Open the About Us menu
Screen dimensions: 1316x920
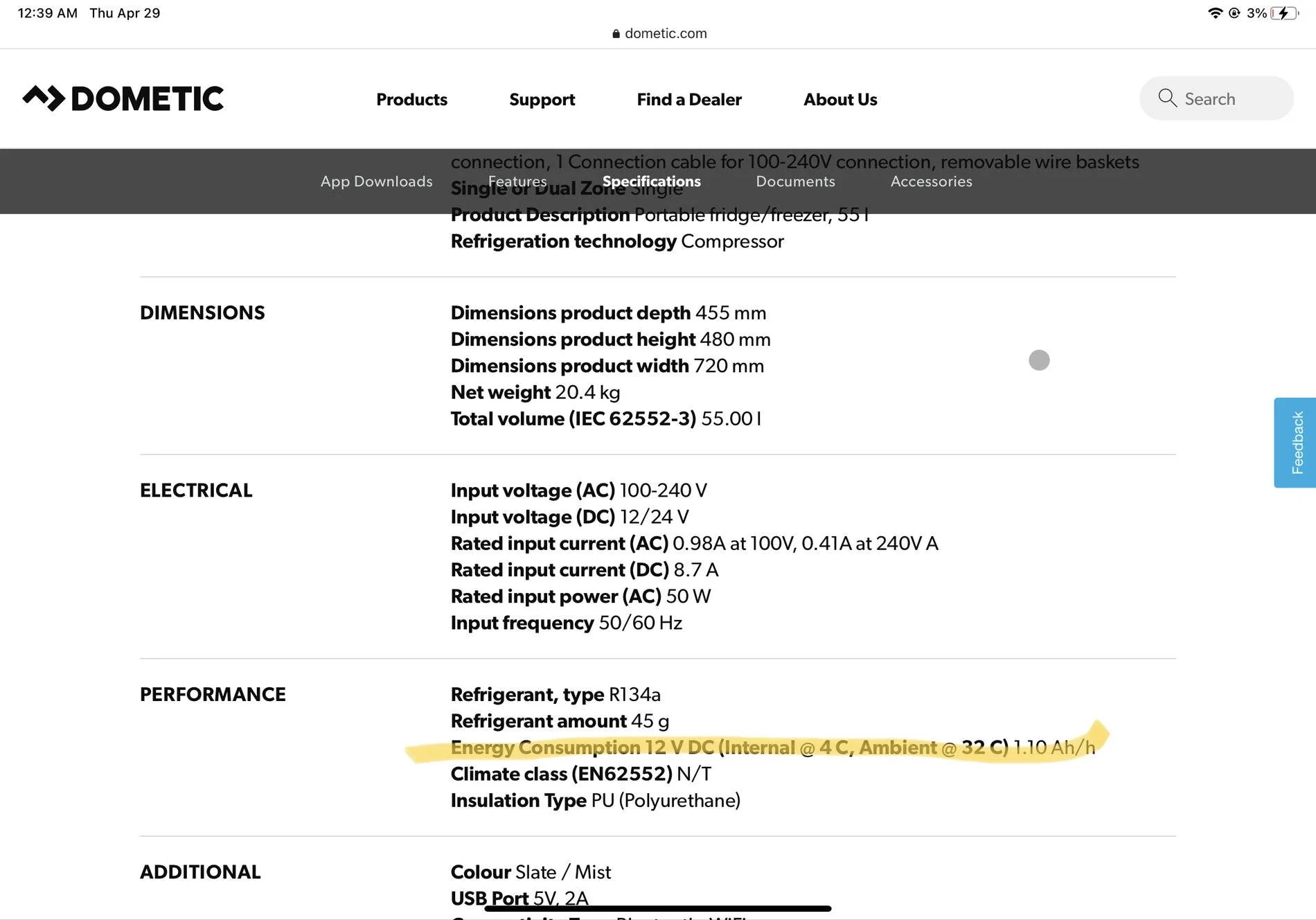840,99
